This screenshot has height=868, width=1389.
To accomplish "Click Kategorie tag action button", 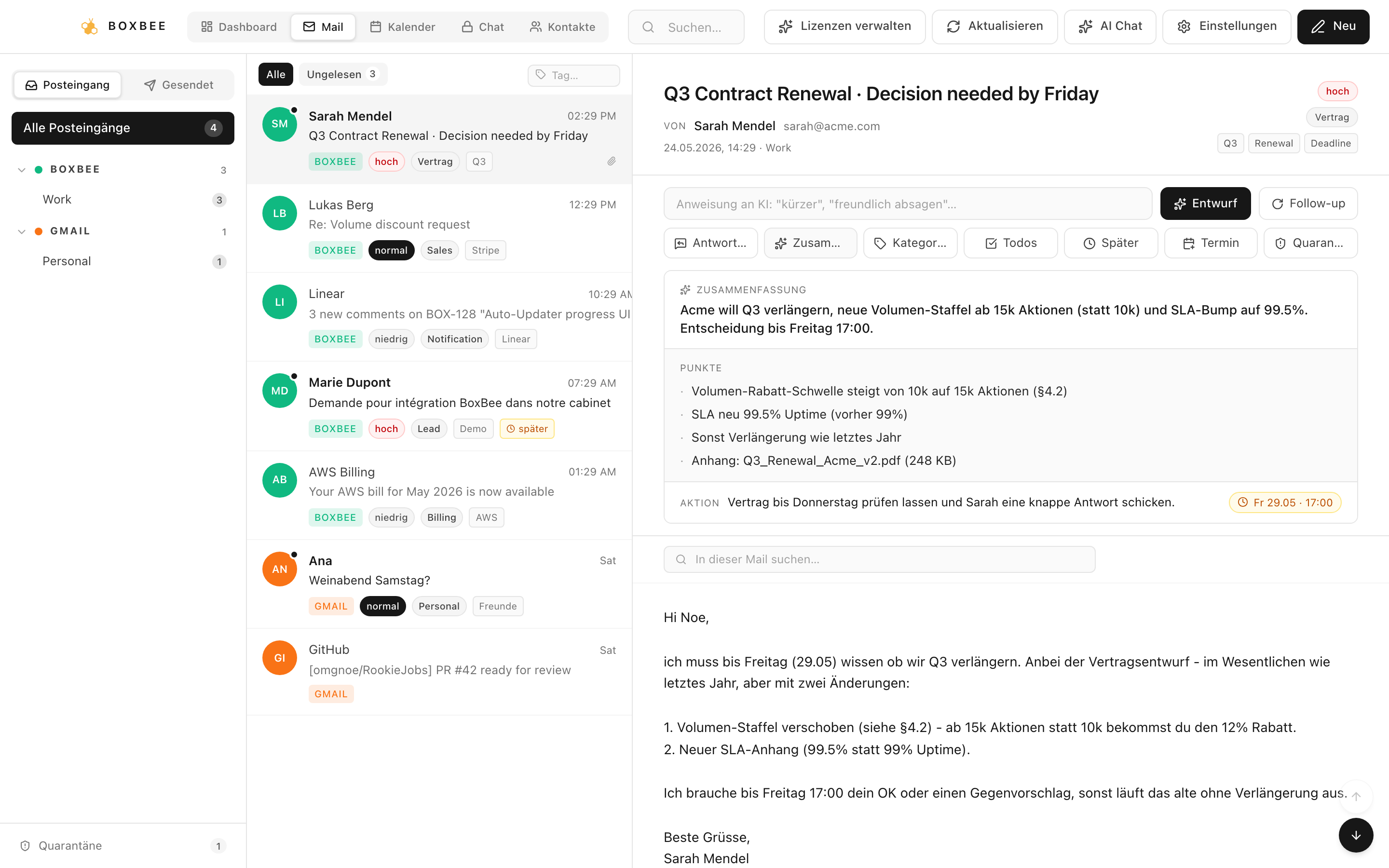I will (910, 244).
